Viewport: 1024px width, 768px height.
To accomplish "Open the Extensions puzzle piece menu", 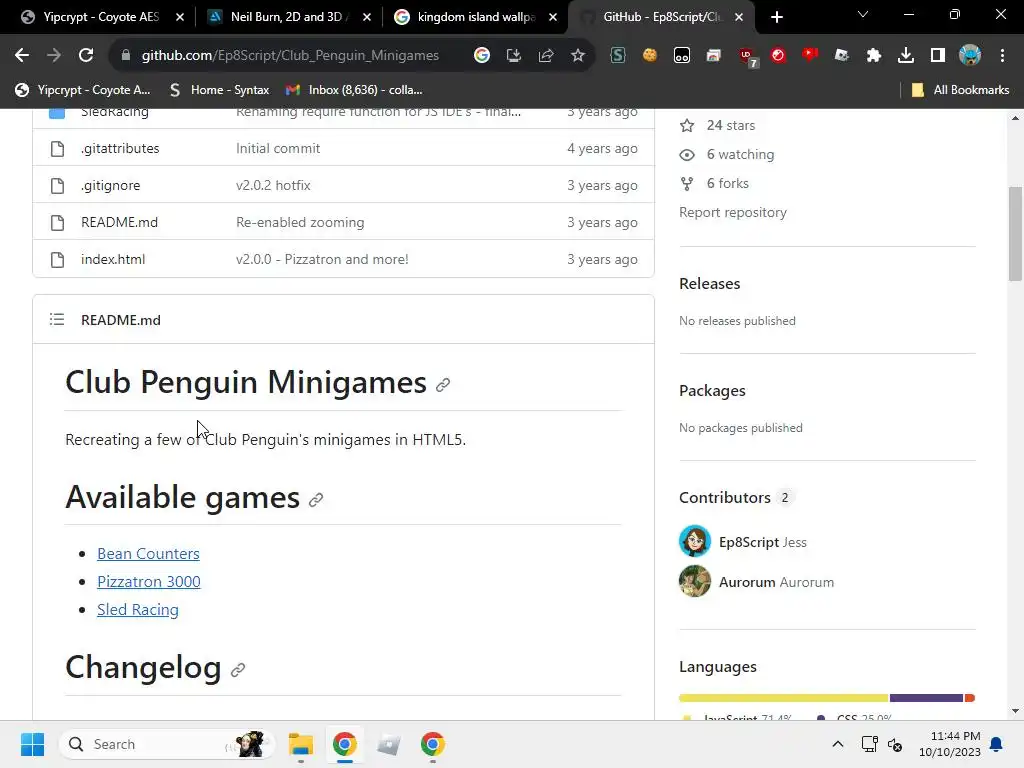I will coord(873,56).
